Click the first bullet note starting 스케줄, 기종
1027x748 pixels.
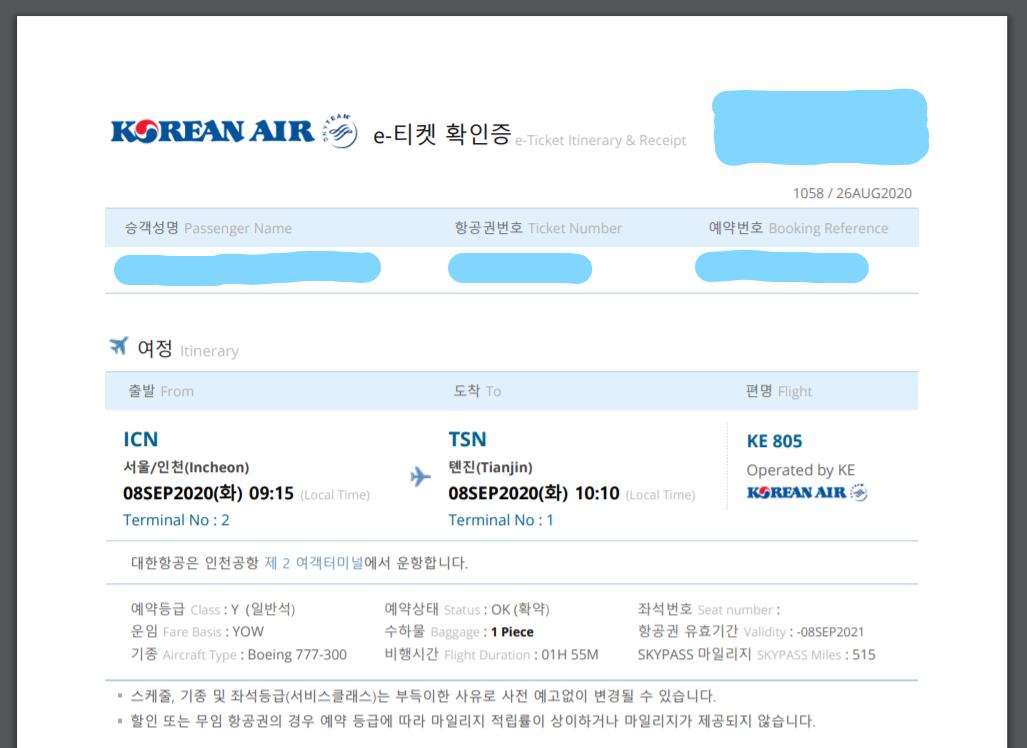[x=422, y=696]
